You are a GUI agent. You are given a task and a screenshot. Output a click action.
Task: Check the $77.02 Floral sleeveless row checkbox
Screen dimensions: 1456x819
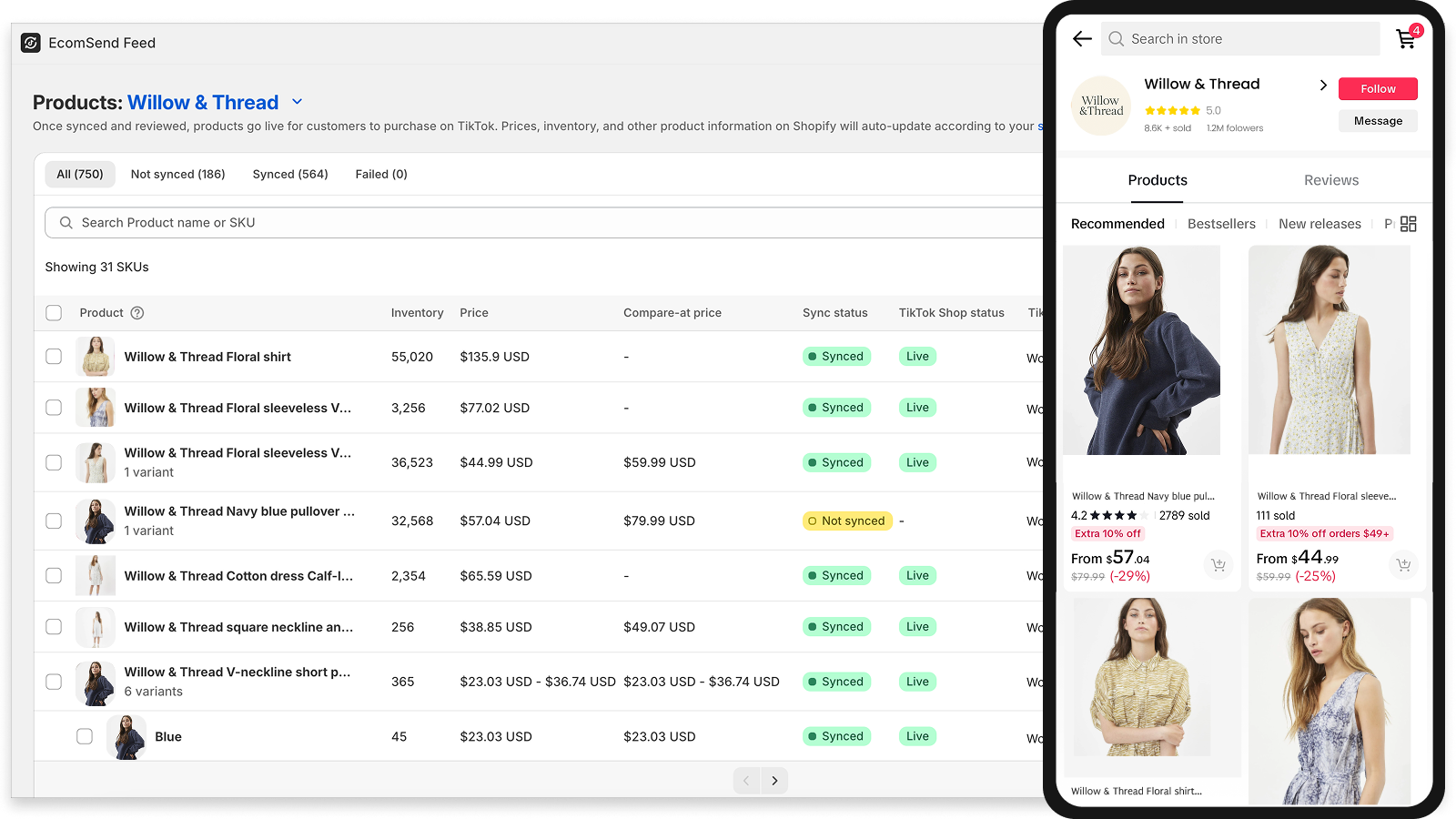coord(54,408)
